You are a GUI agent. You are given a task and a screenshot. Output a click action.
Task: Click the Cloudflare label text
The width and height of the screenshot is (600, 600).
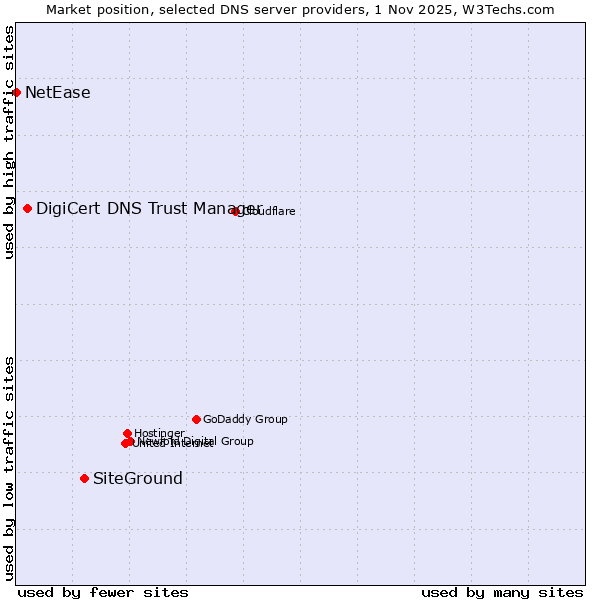point(270,211)
